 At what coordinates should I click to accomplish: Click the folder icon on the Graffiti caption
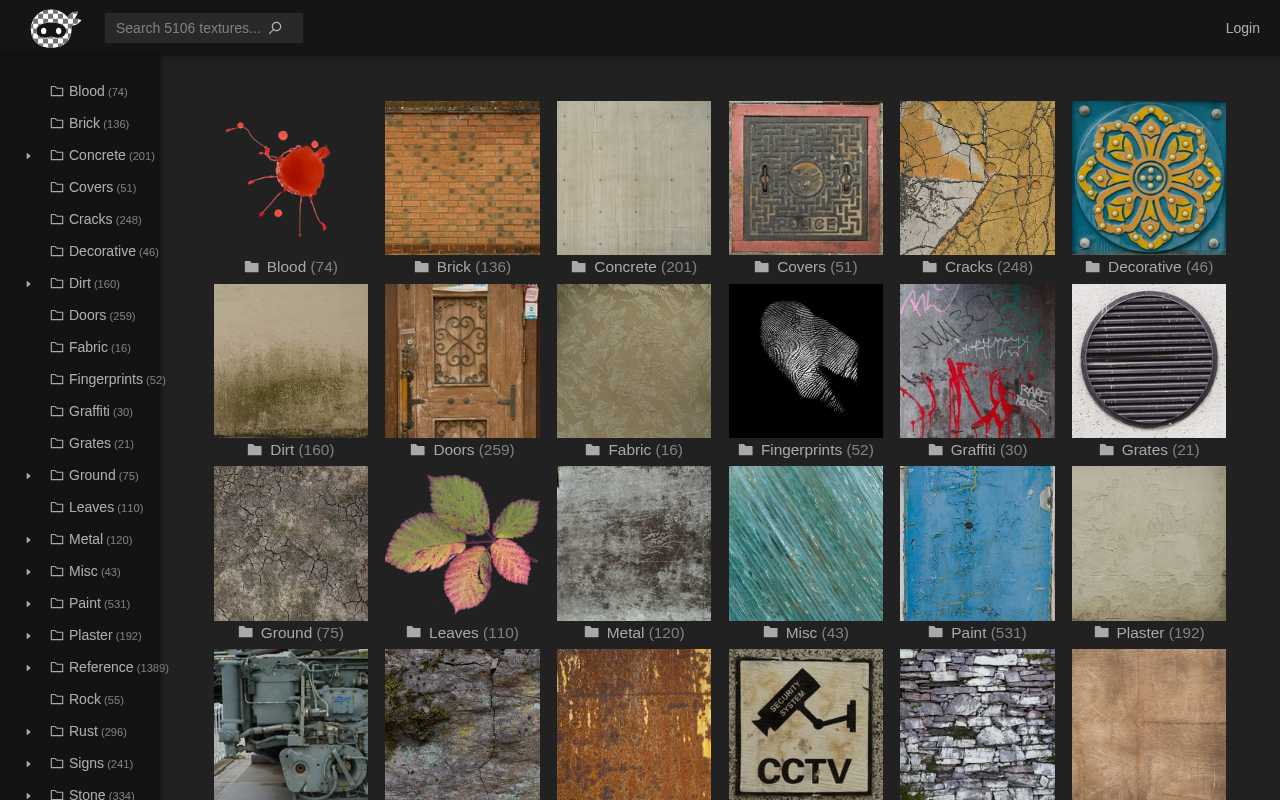click(x=935, y=449)
